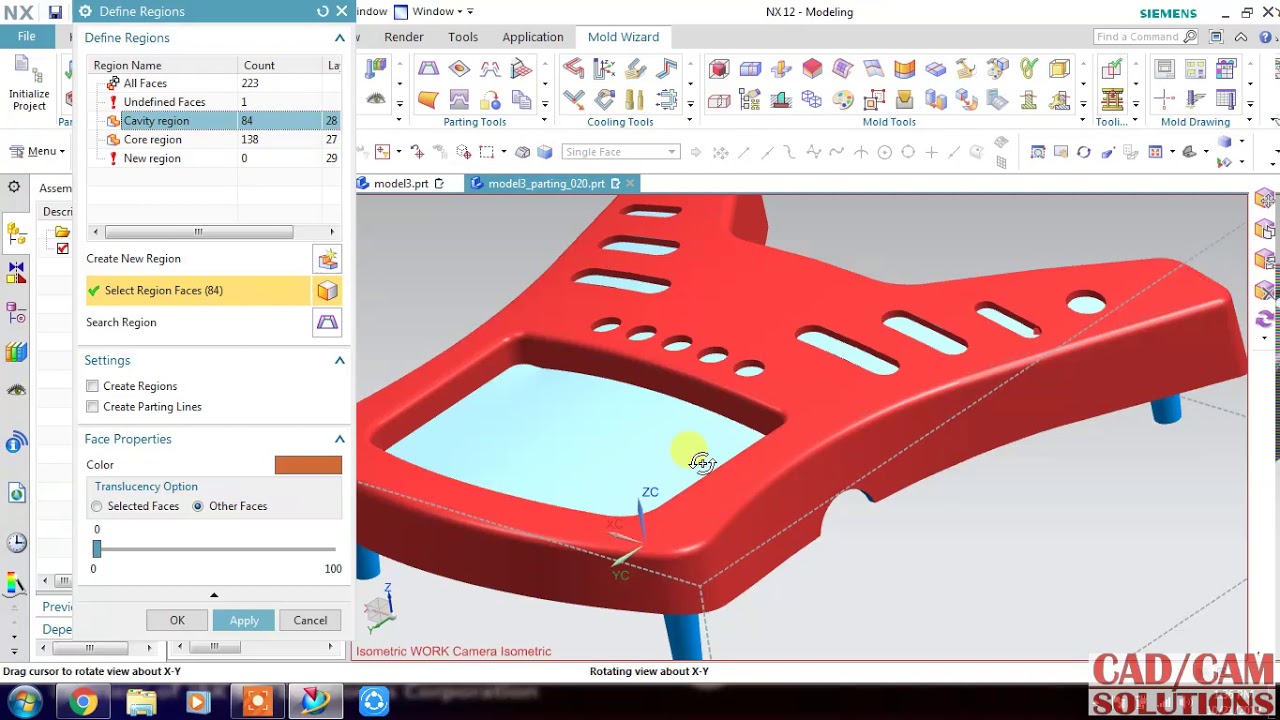Click the orange wedge icon in Parting Tools
1280x720 pixels.
[428, 100]
